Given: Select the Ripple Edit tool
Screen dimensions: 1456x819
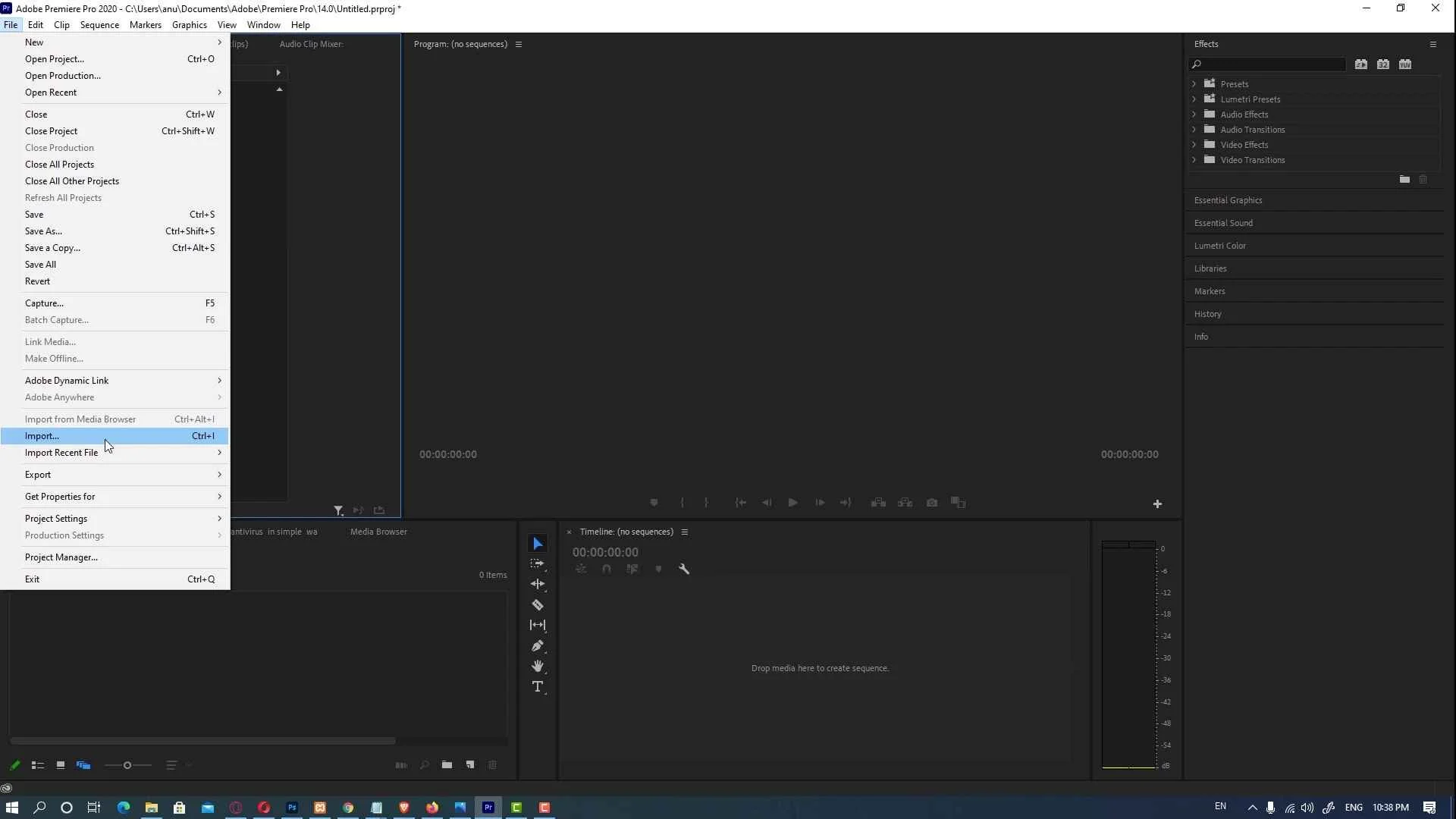Looking at the screenshot, I should [x=538, y=584].
